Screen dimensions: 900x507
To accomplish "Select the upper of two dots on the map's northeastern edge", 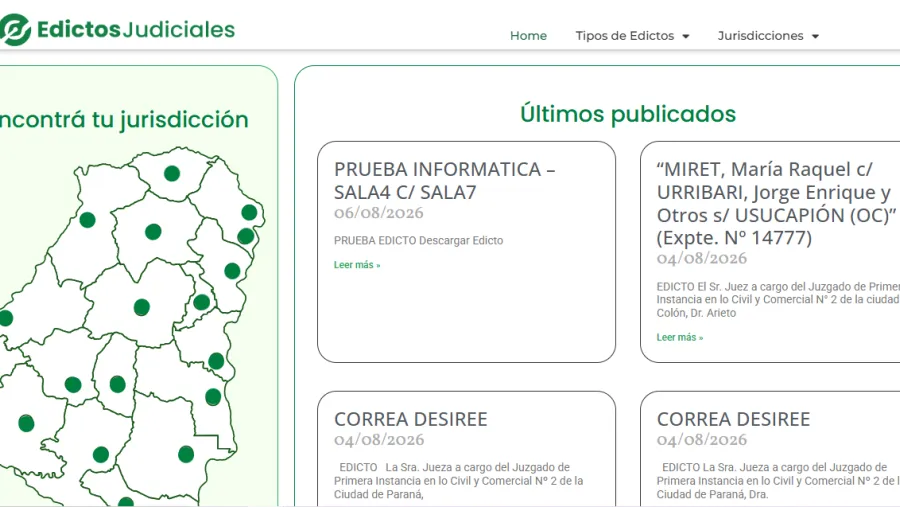I will [x=249, y=212].
